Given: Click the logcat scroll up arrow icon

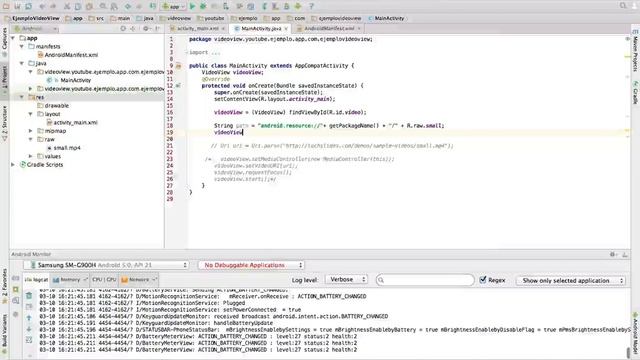Looking at the screenshot, I should click(x=29, y=318).
